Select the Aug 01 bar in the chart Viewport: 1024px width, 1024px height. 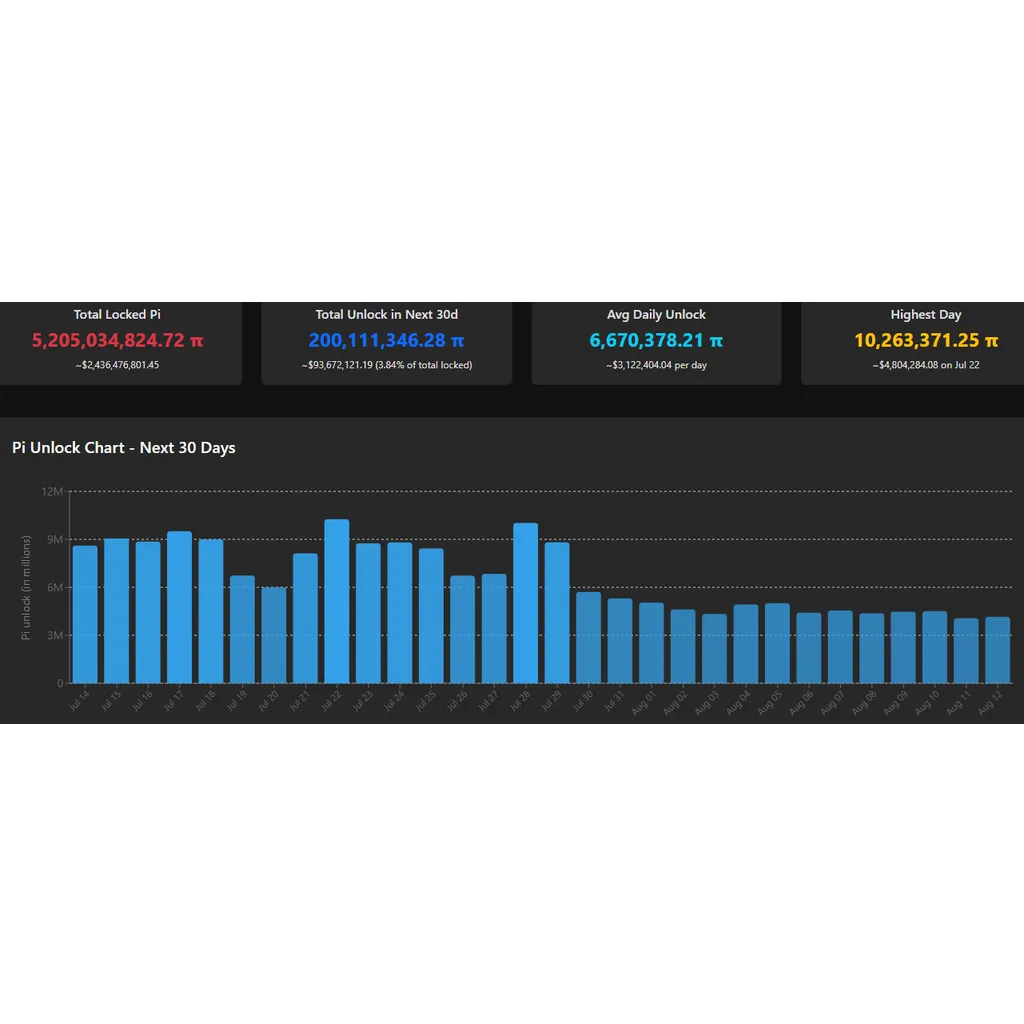coord(651,643)
